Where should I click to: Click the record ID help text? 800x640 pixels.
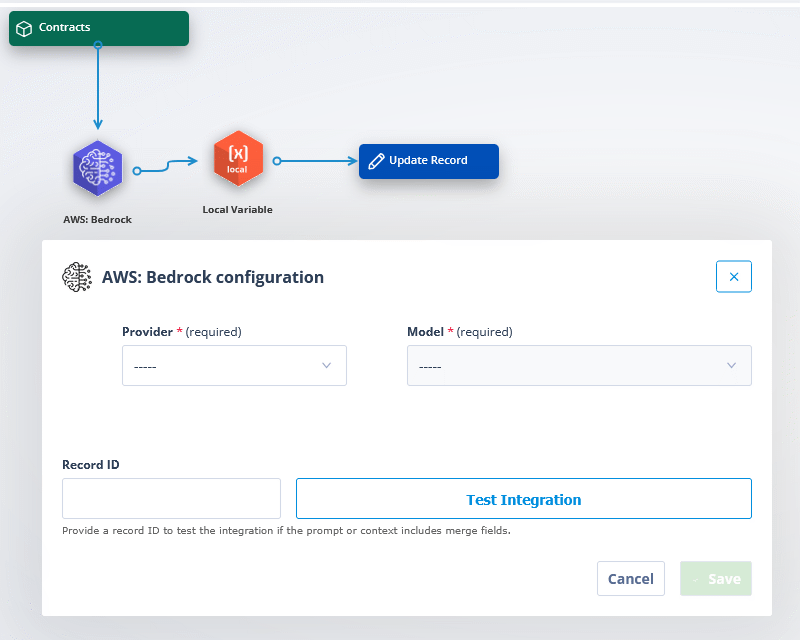coord(286,531)
